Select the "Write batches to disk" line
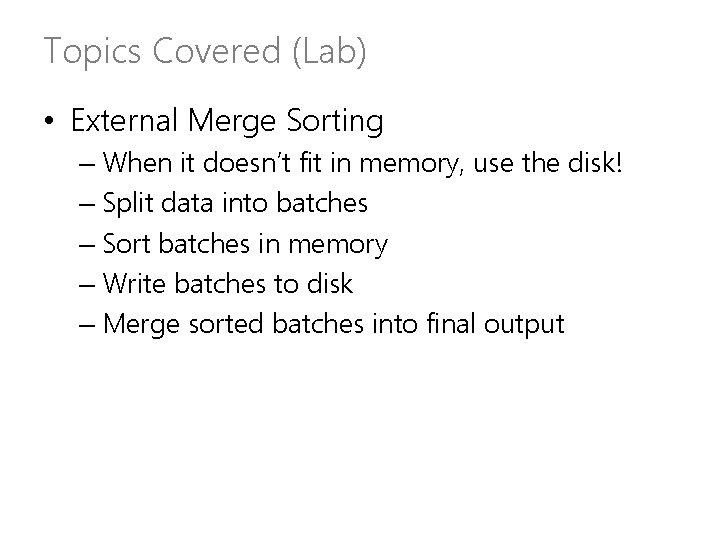 228,284
